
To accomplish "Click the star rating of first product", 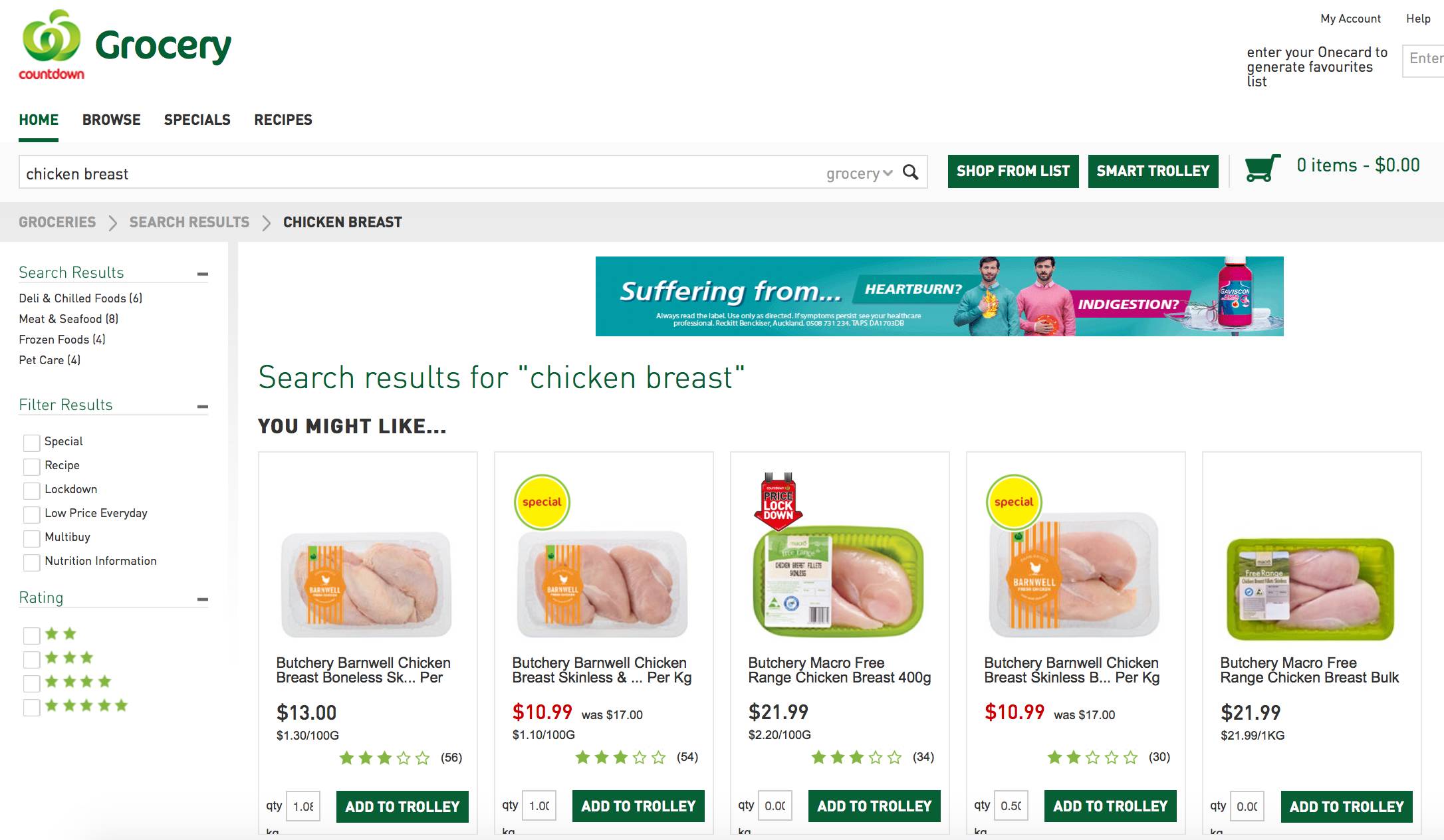I will [x=384, y=758].
